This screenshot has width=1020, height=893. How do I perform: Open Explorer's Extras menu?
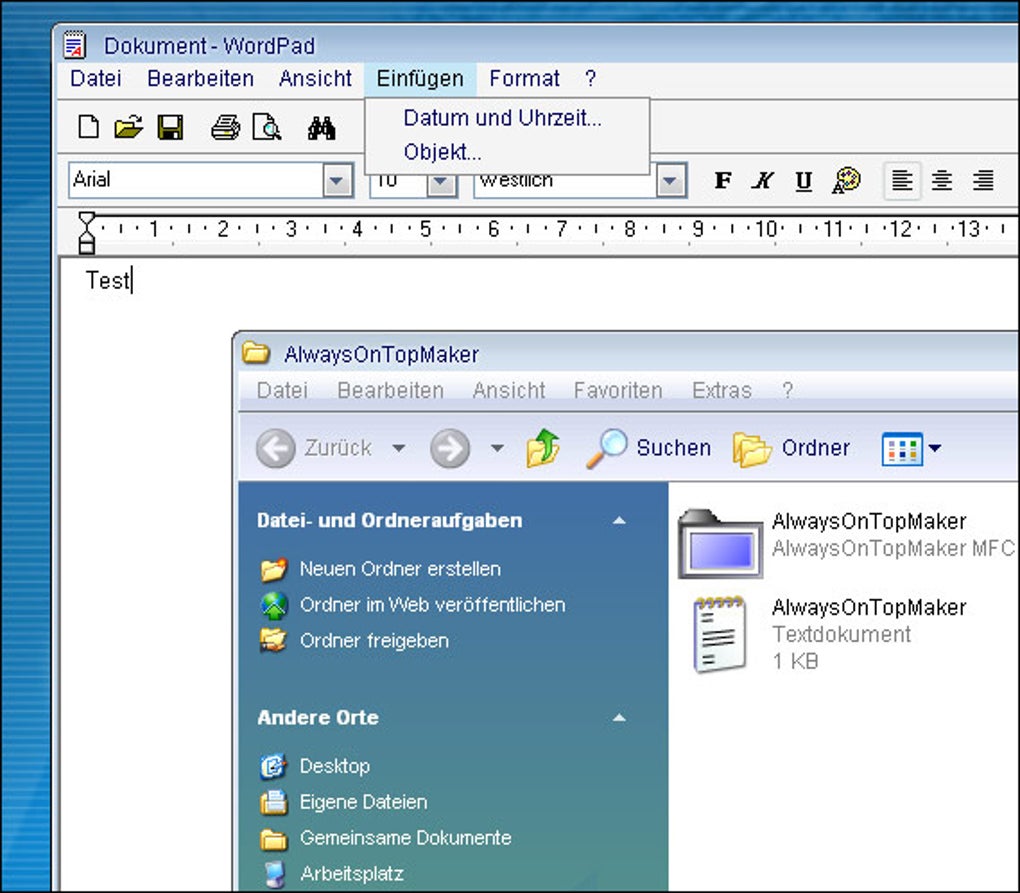click(x=721, y=390)
